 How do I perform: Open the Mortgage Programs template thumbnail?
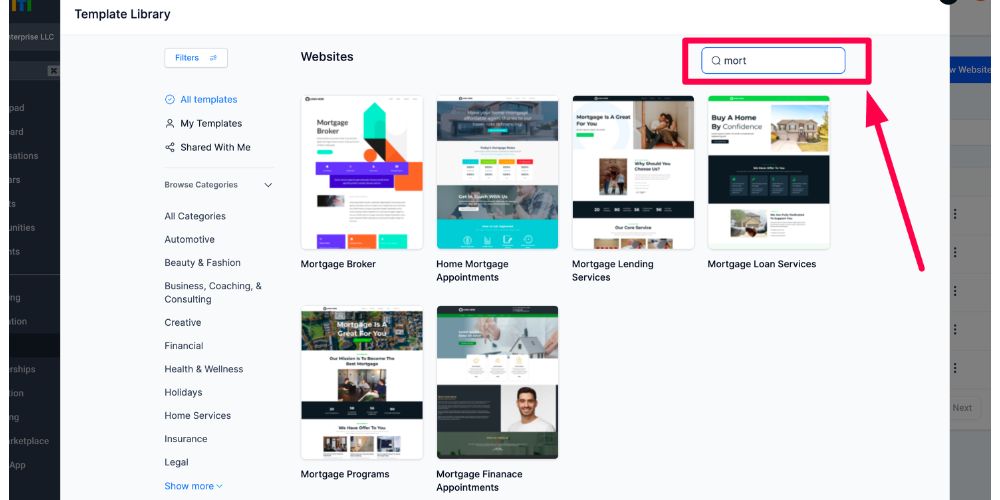[362, 383]
